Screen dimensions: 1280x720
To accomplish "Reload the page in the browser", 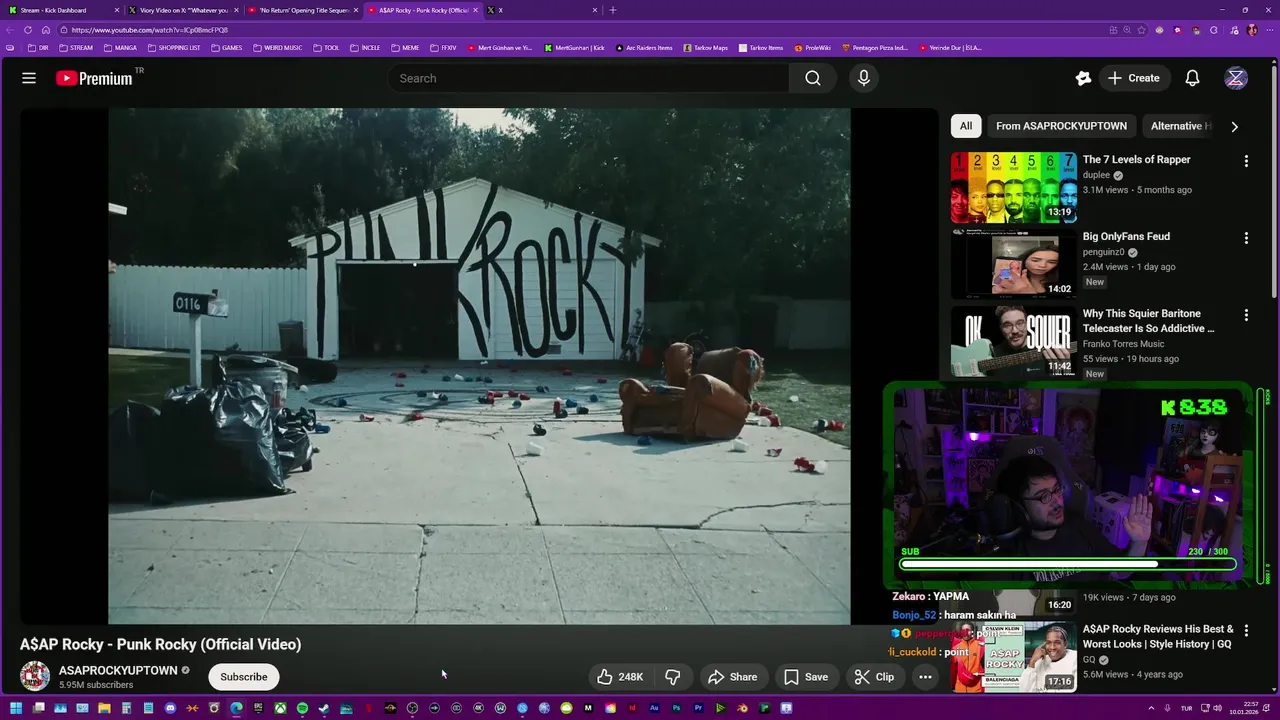I will 28,30.
